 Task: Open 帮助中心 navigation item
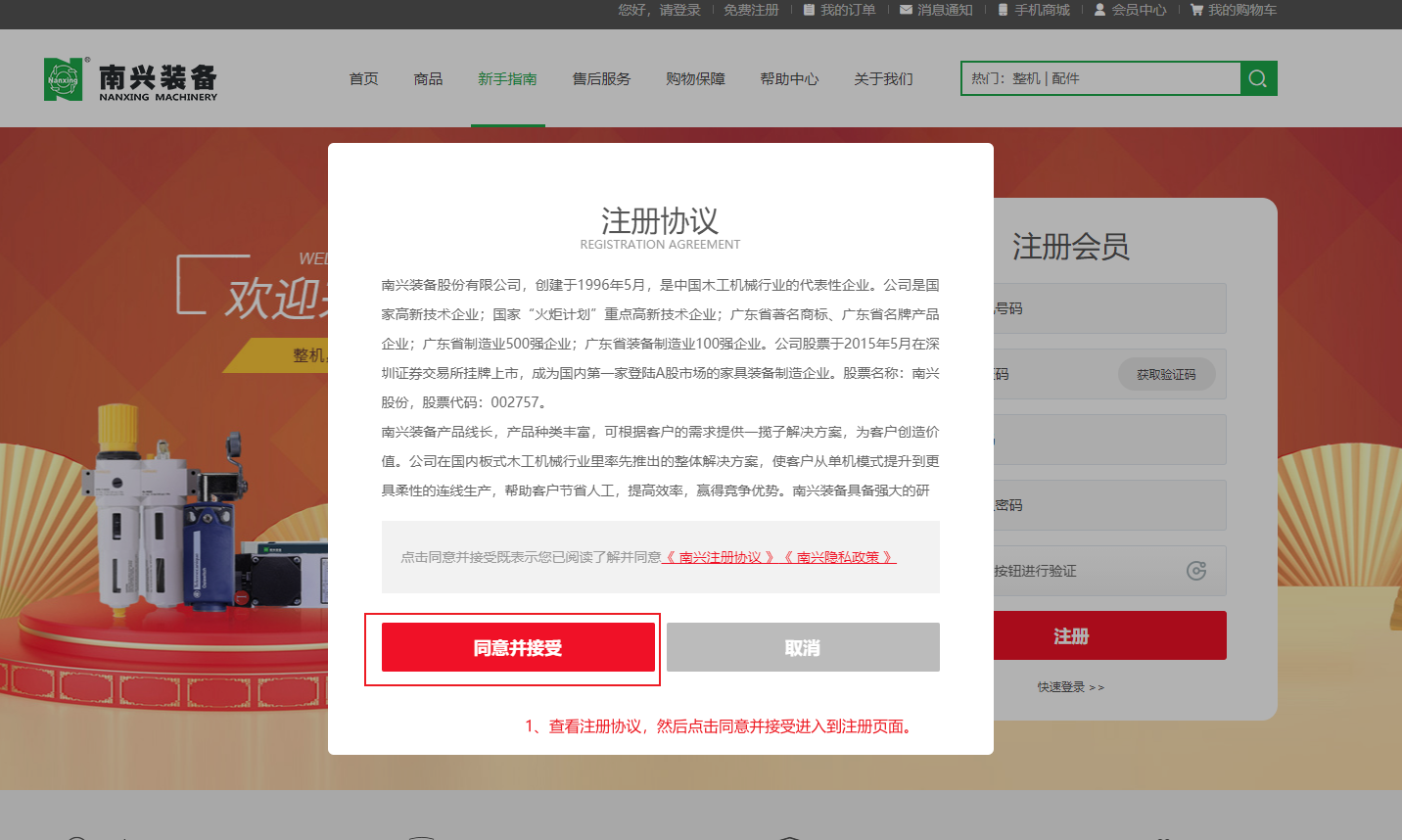point(789,78)
